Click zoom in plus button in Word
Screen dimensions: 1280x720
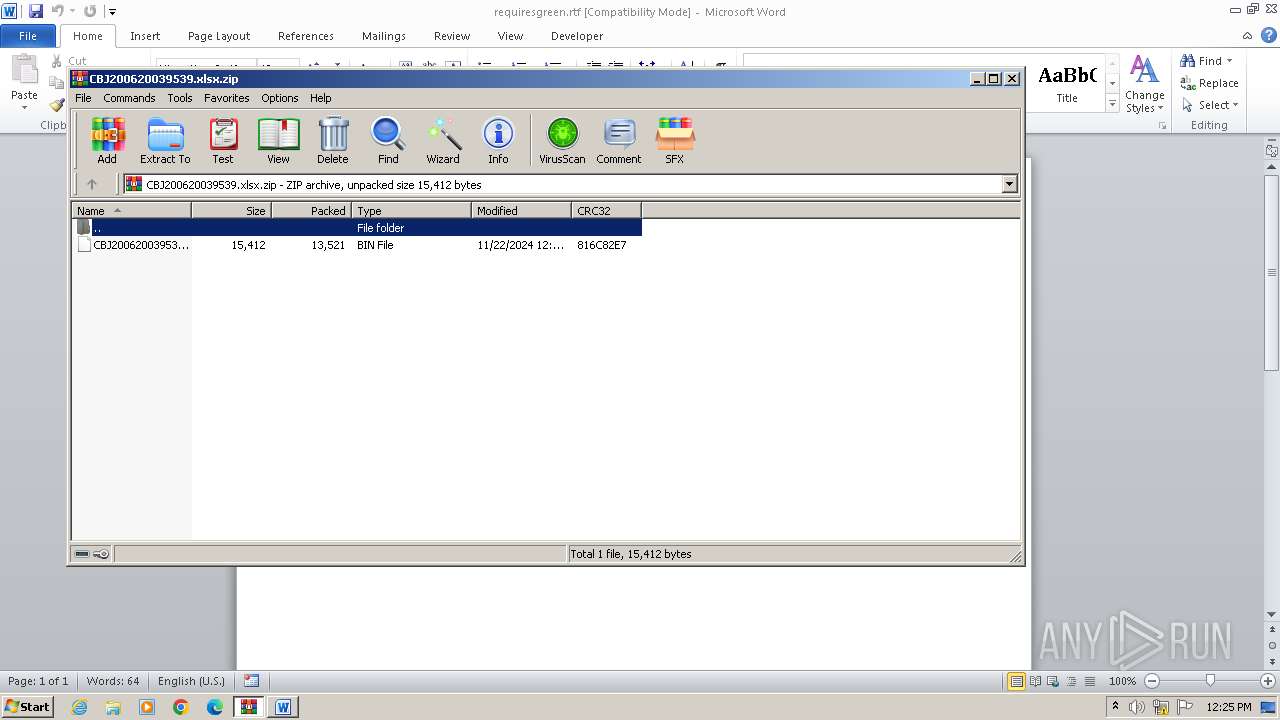tap(1268, 681)
